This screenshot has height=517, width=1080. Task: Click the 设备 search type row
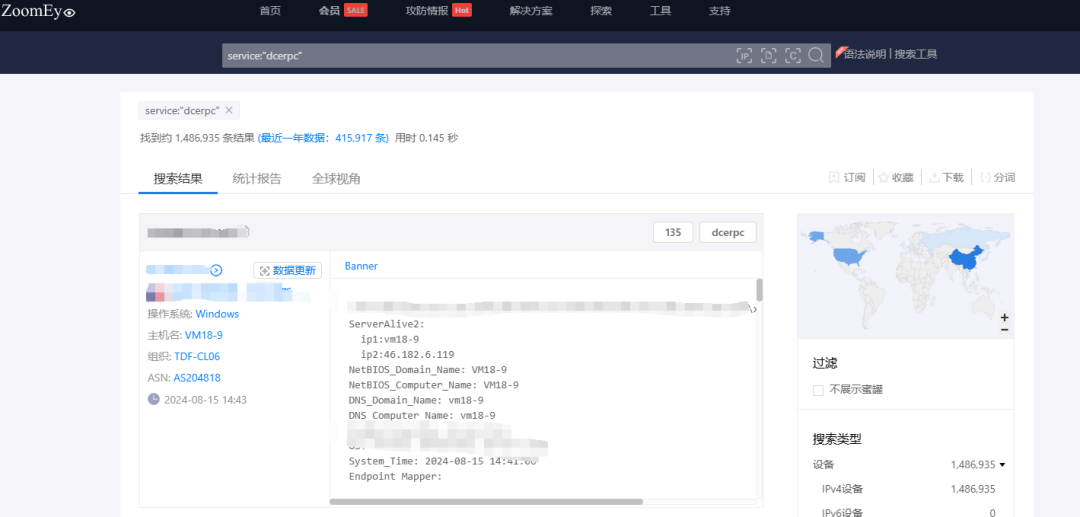click(x=908, y=465)
